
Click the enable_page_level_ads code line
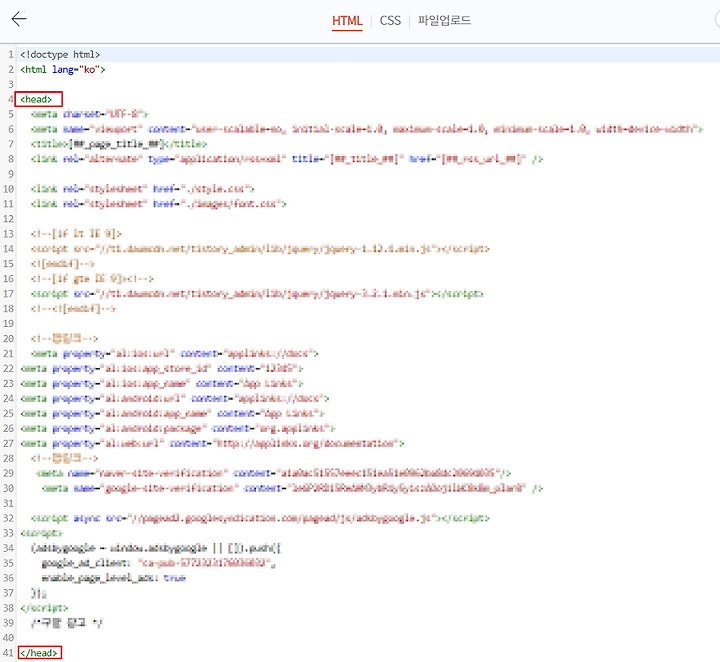click(113, 578)
